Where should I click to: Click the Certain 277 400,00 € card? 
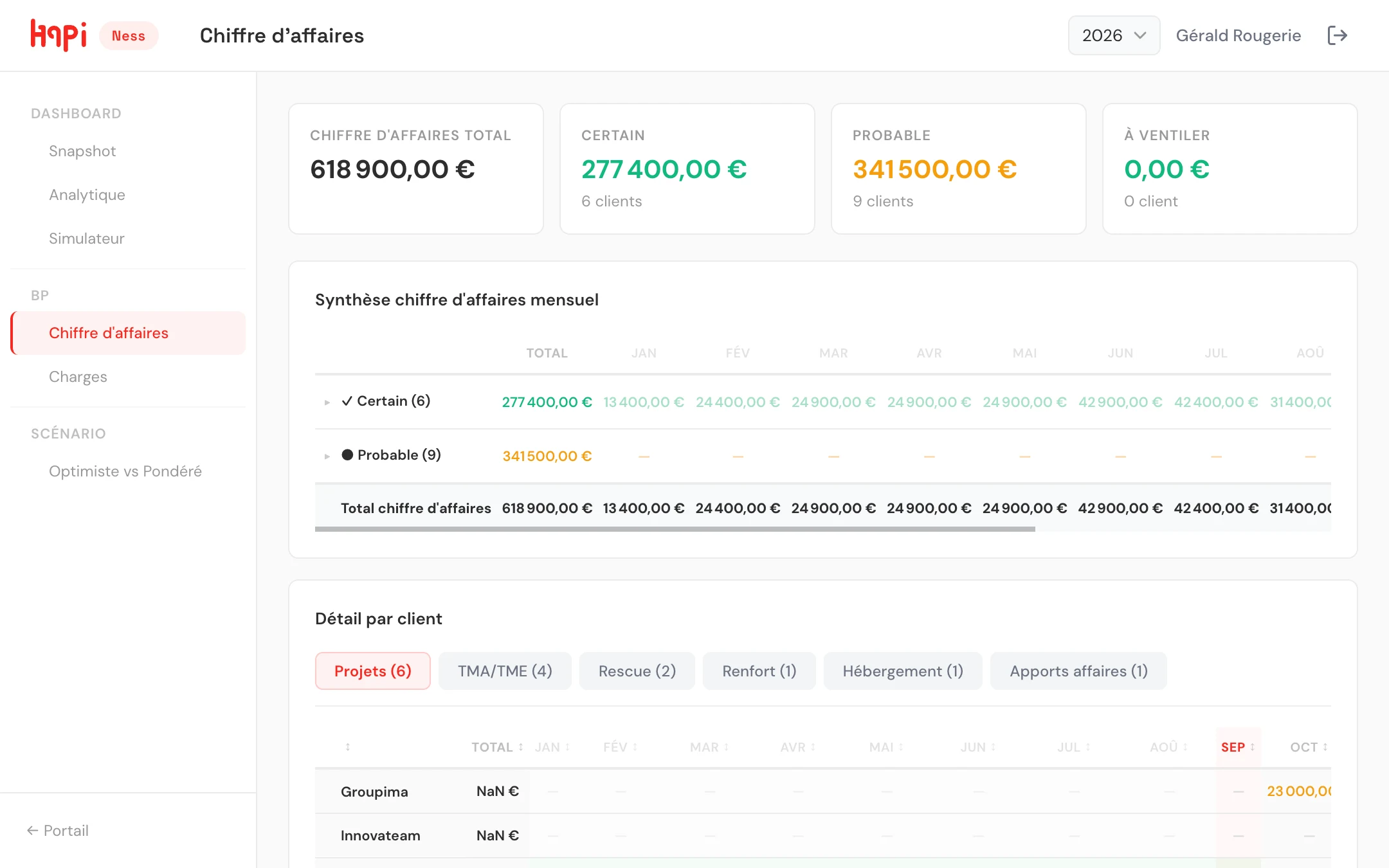(687, 169)
